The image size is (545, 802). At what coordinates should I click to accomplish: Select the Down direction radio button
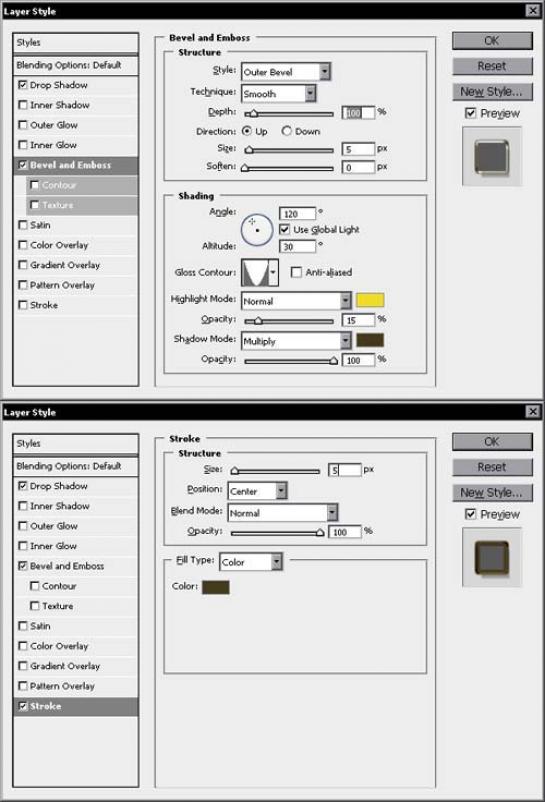click(286, 131)
